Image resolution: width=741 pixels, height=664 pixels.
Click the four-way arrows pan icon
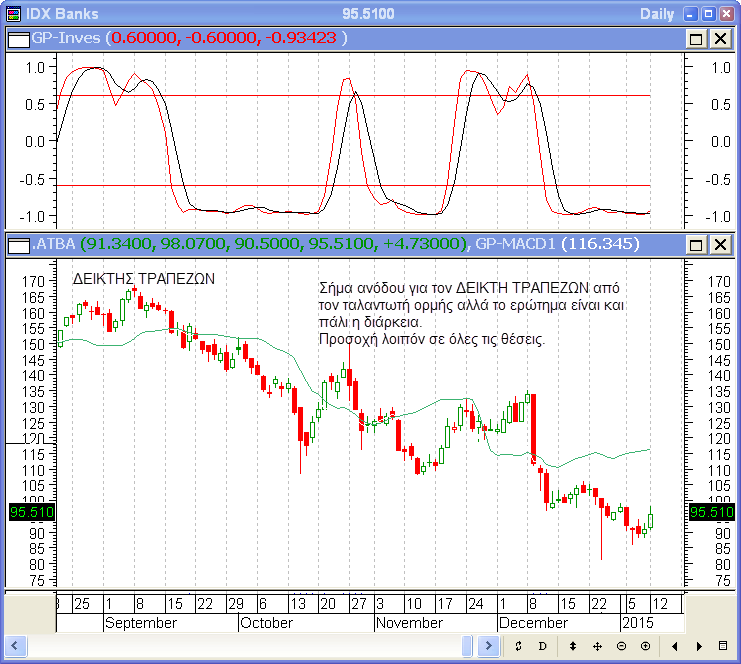(x=597, y=646)
